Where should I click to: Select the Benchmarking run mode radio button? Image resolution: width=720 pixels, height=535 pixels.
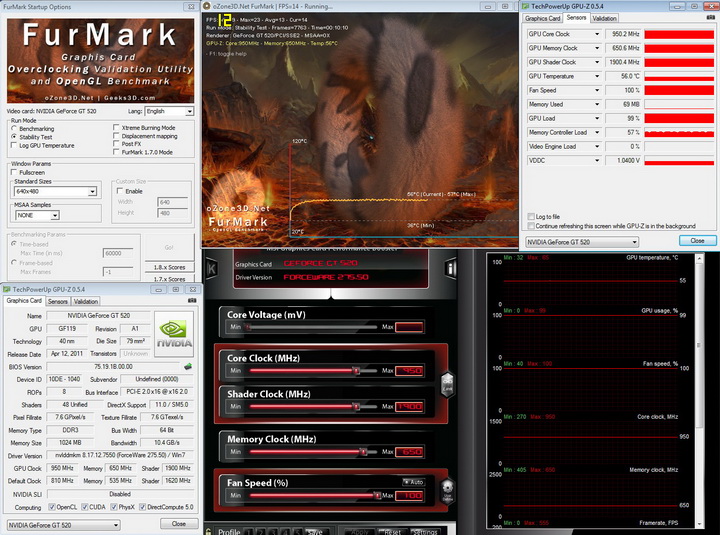pos(14,129)
